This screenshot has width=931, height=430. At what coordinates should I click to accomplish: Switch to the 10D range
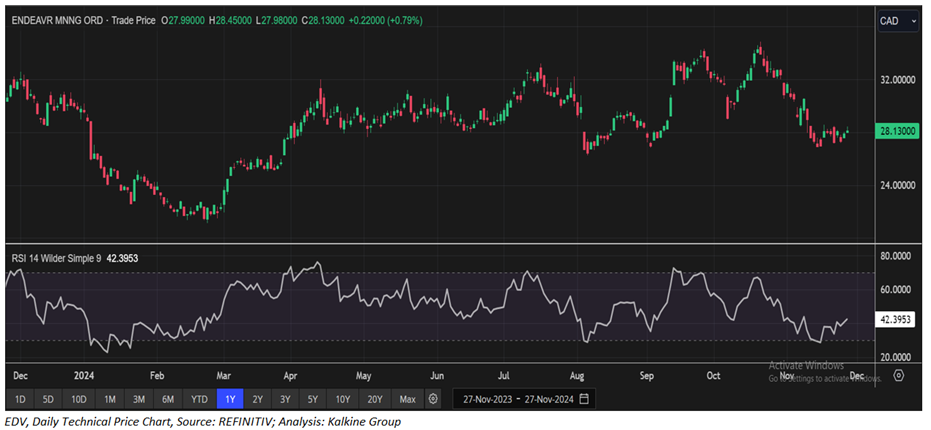[x=79, y=399]
